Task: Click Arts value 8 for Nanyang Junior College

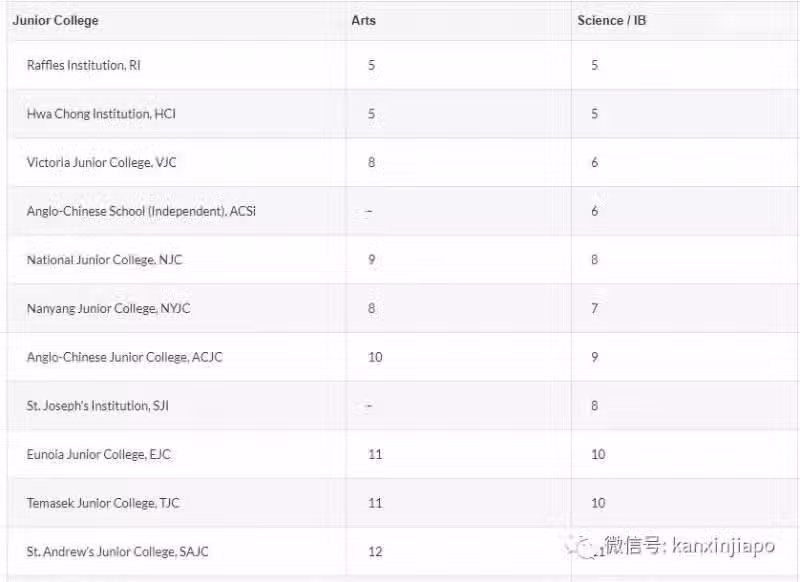Action: 371,308
